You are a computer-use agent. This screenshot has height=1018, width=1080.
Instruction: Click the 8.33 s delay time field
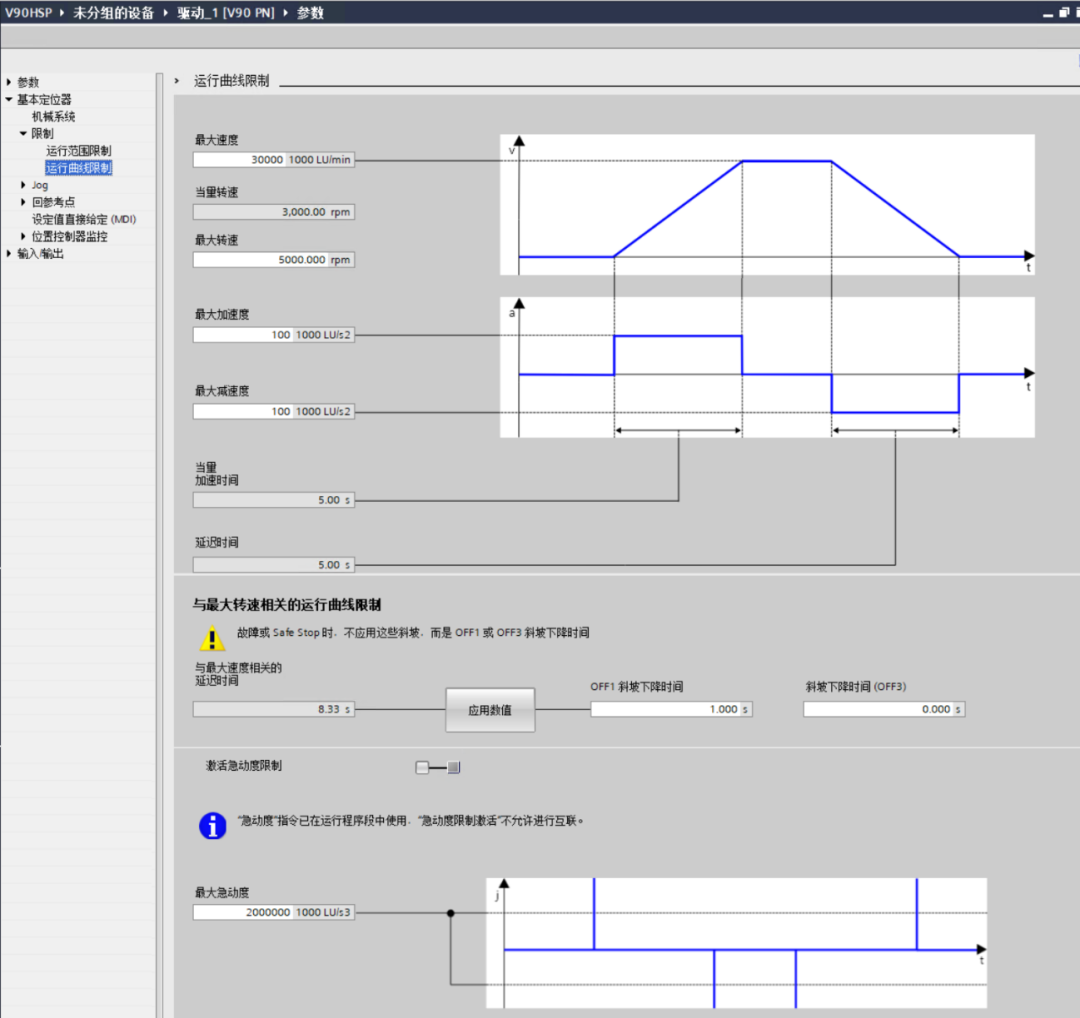tap(273, 709)
